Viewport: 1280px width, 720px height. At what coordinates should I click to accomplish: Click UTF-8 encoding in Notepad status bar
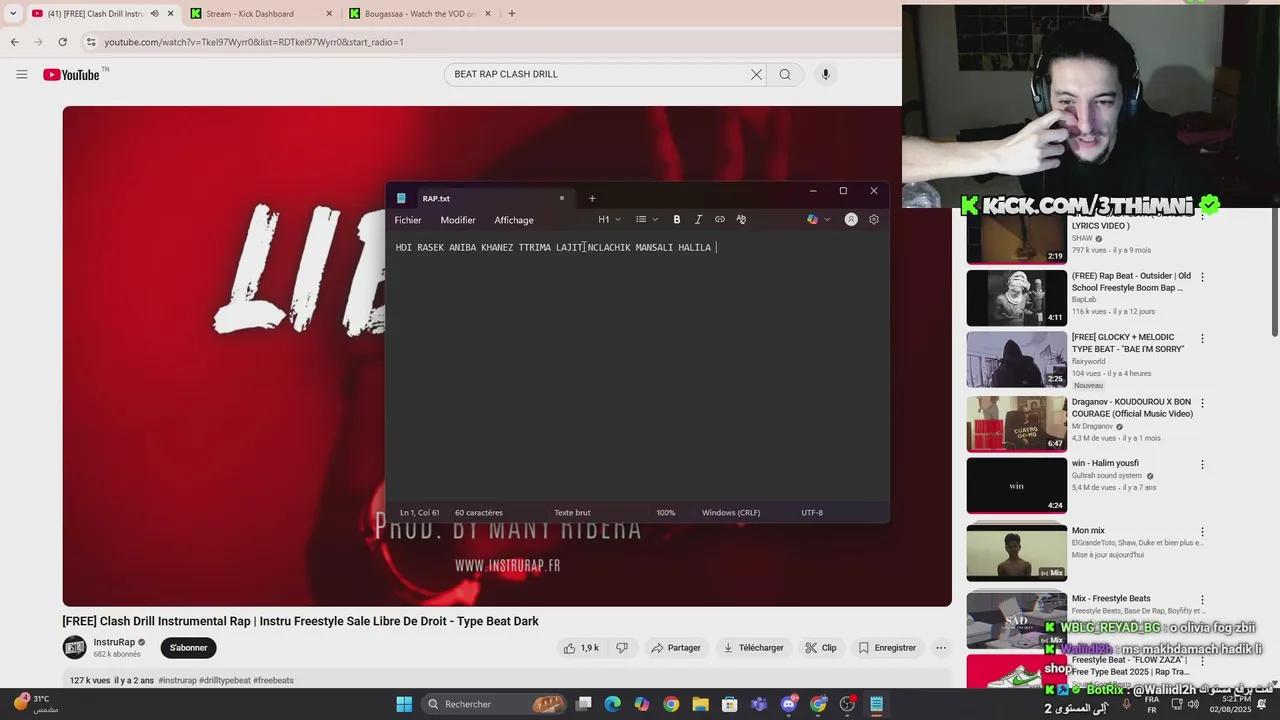[812, 513]
